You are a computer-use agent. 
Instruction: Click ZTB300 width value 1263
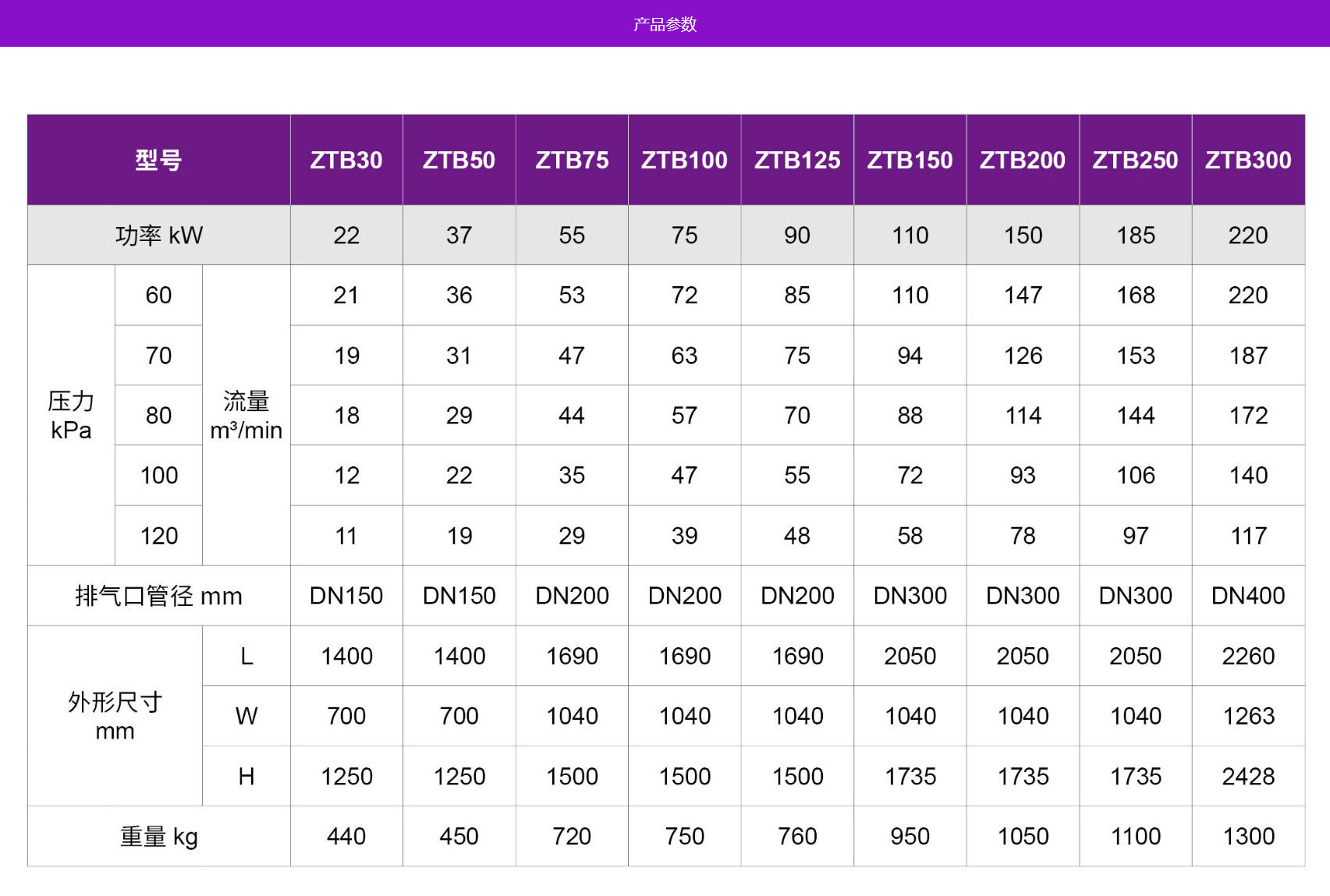(x=1248, y=716)
